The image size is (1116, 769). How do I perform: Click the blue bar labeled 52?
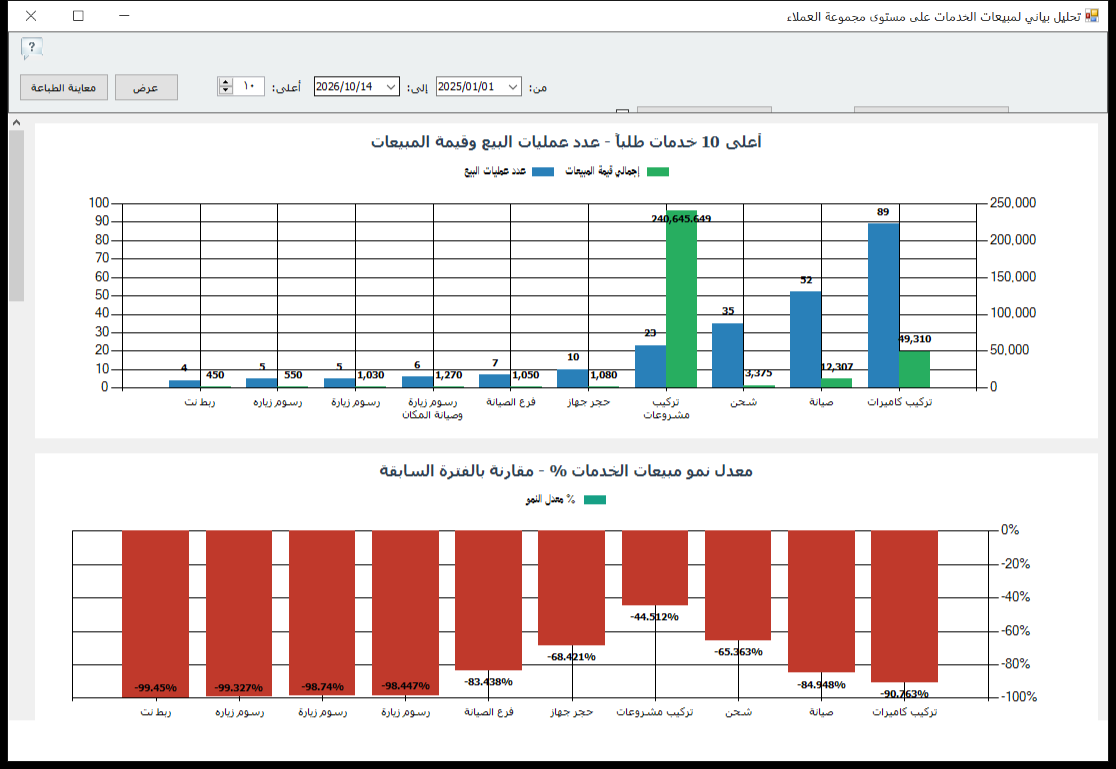point(806,339)
